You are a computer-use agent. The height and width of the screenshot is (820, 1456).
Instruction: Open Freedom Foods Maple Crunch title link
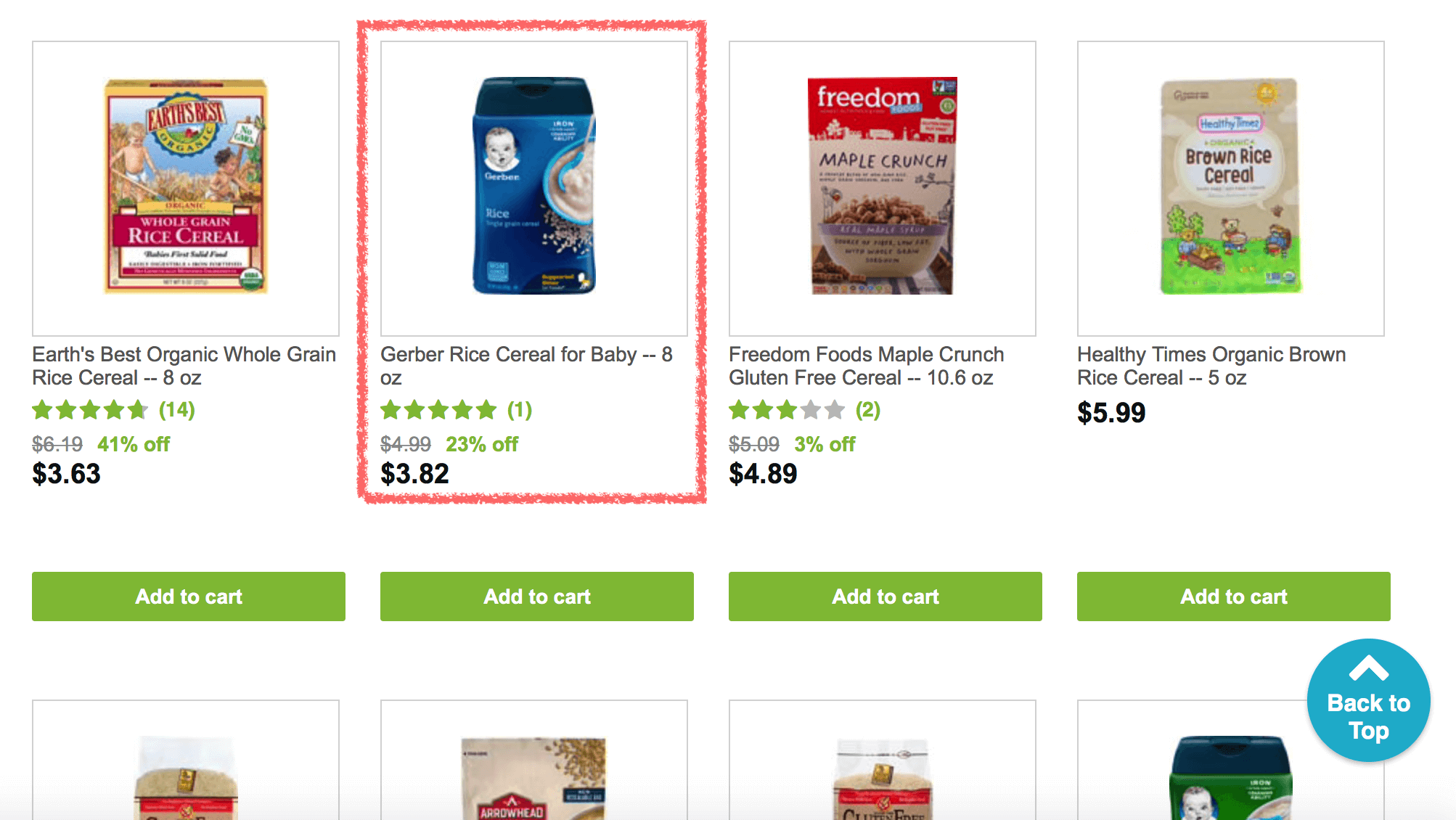[x=867, y=366]
